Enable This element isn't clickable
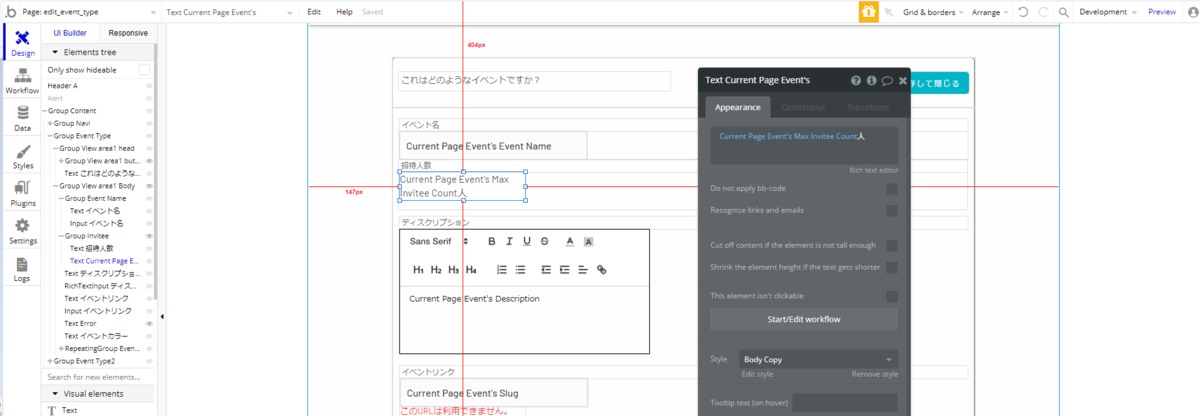 point(891,296)
